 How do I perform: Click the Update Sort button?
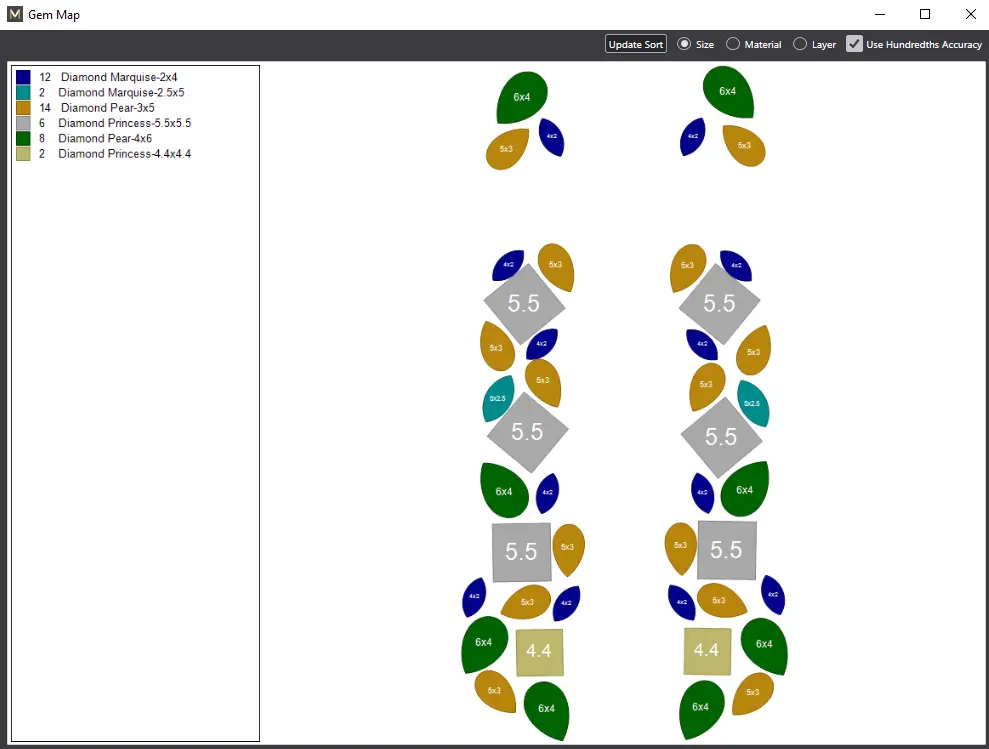[635, 44]
